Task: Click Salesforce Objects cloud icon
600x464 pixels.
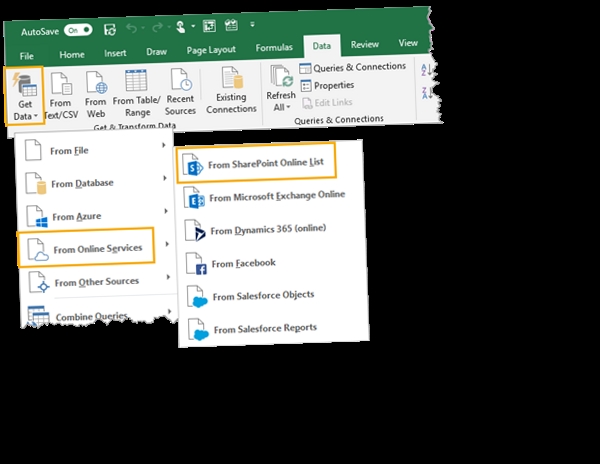Action: click(x=200, y=302)
